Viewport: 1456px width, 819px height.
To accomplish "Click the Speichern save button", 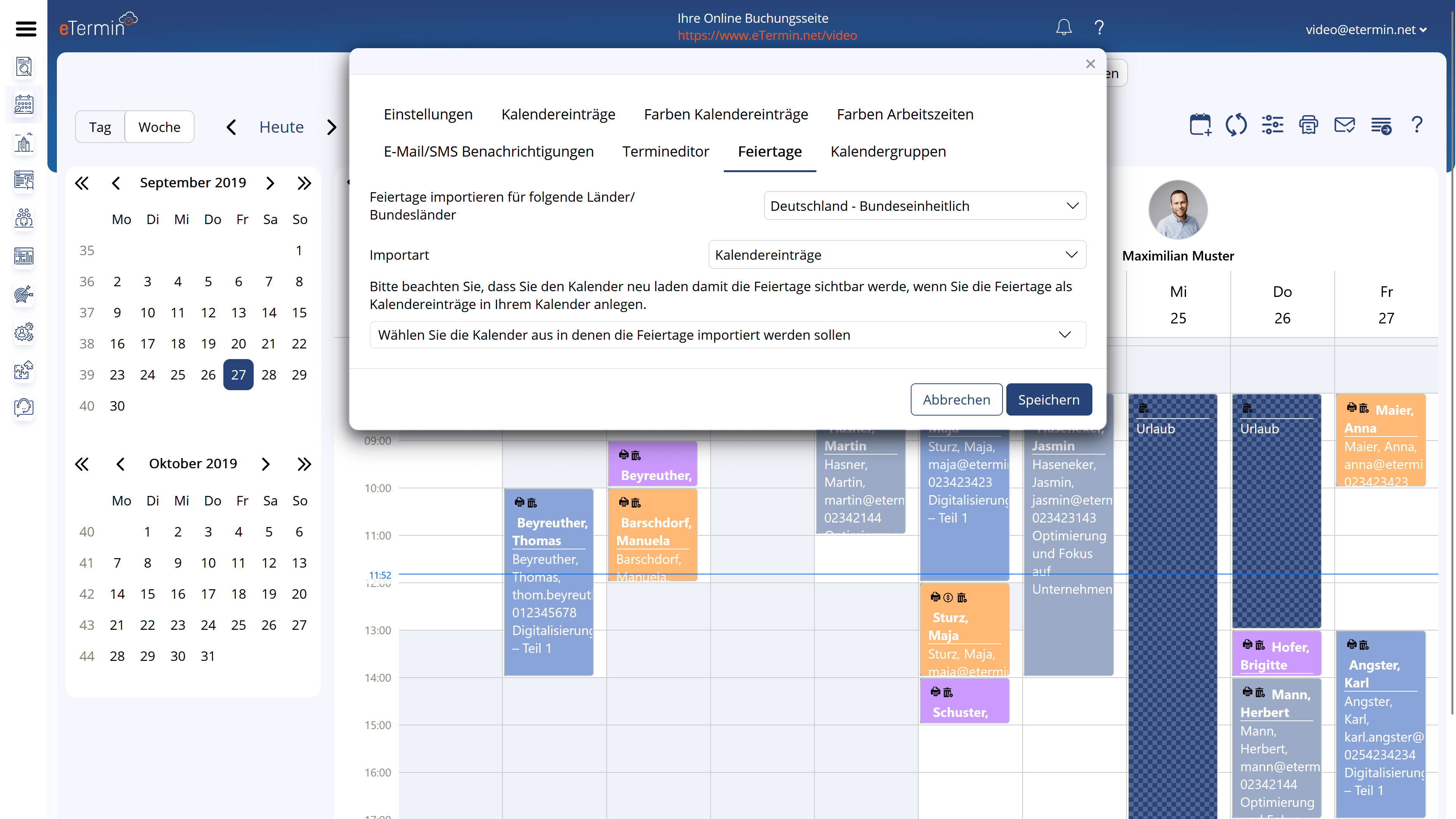I will click(x=1049, y=399).
